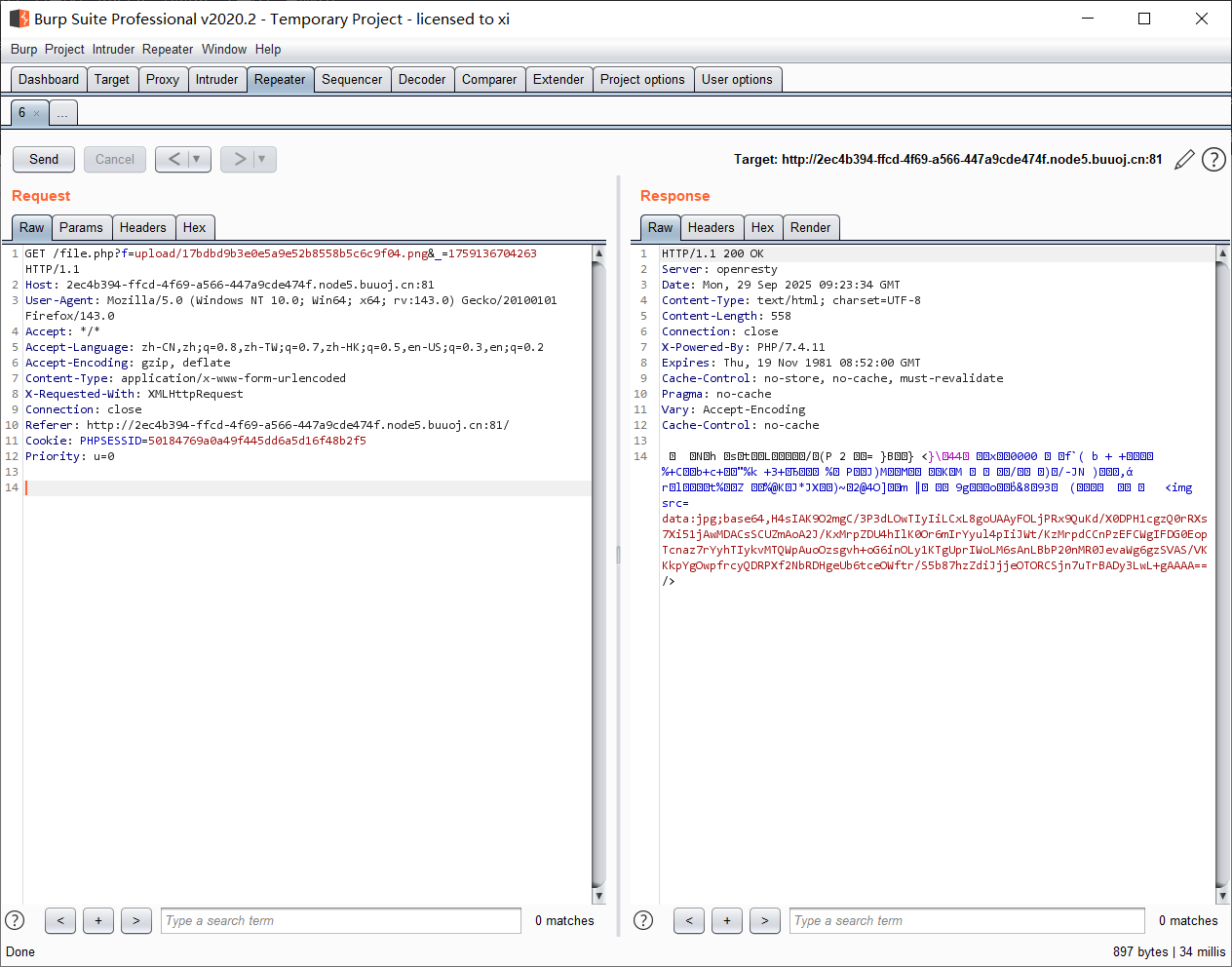The height and width of the screenshot is (967, 1232).
Task: Click the Cancel button
Action: click(x=115, y=159)
